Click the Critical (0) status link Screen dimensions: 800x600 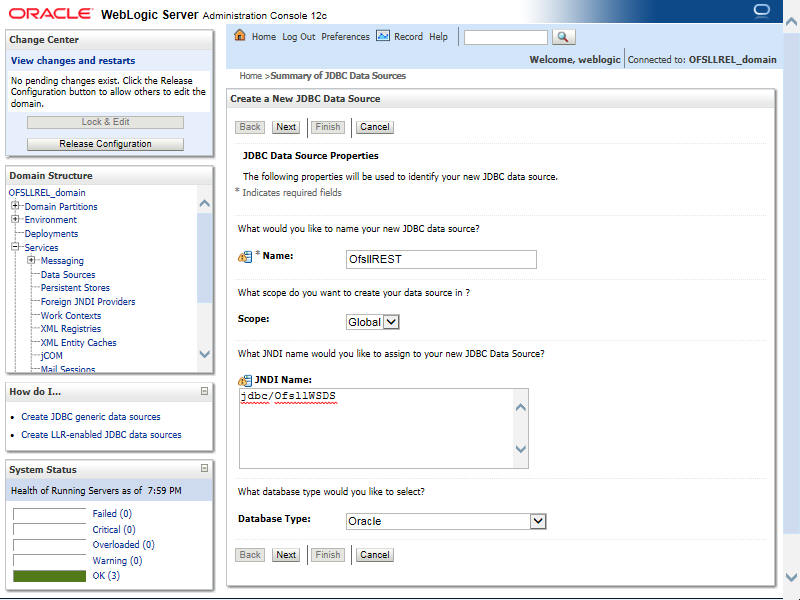click(114, 530)
